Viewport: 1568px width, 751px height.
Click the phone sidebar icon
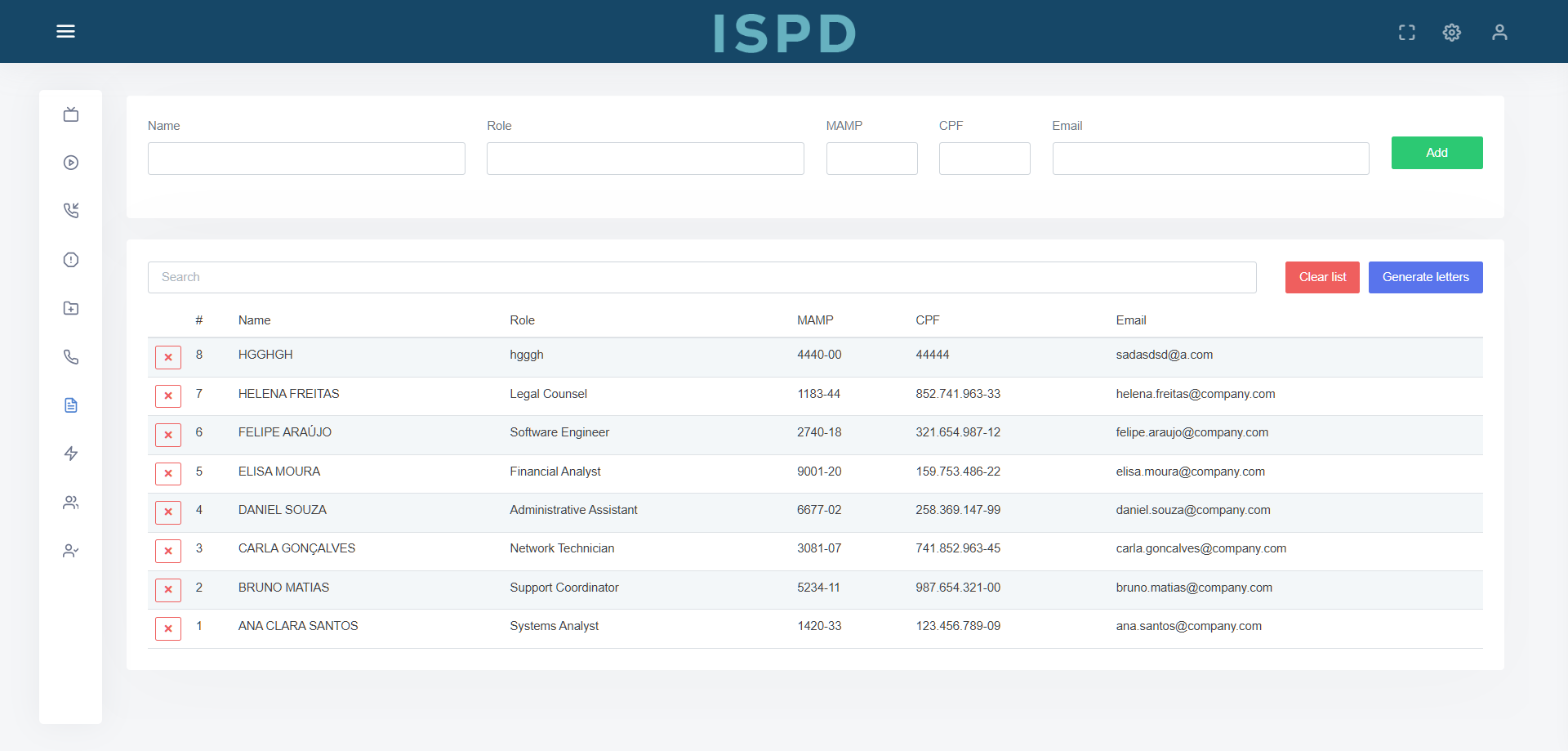point(71,357)
